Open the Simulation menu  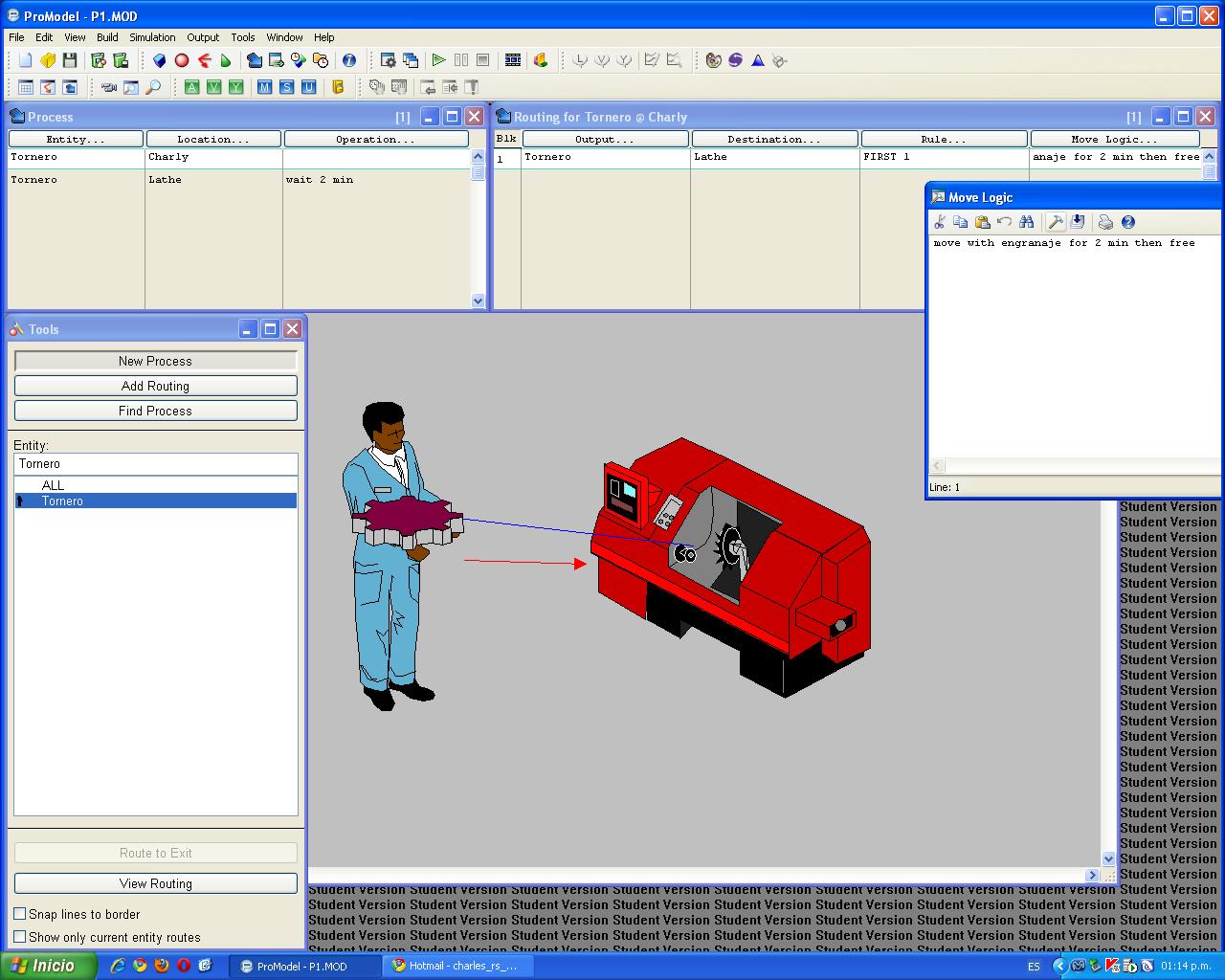coord(152,37)
